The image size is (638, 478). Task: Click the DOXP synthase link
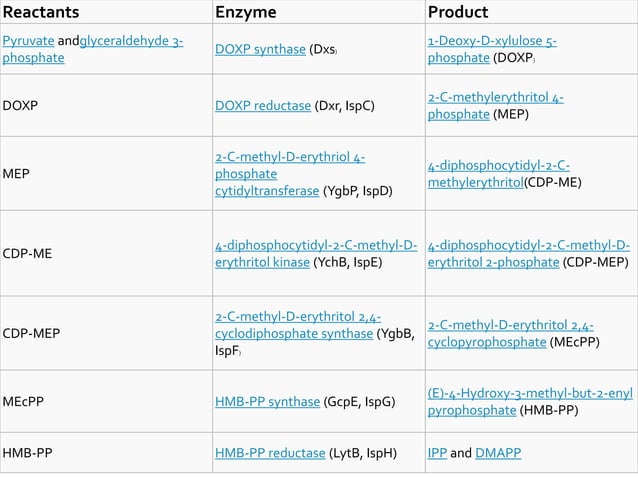pos(260,49)
